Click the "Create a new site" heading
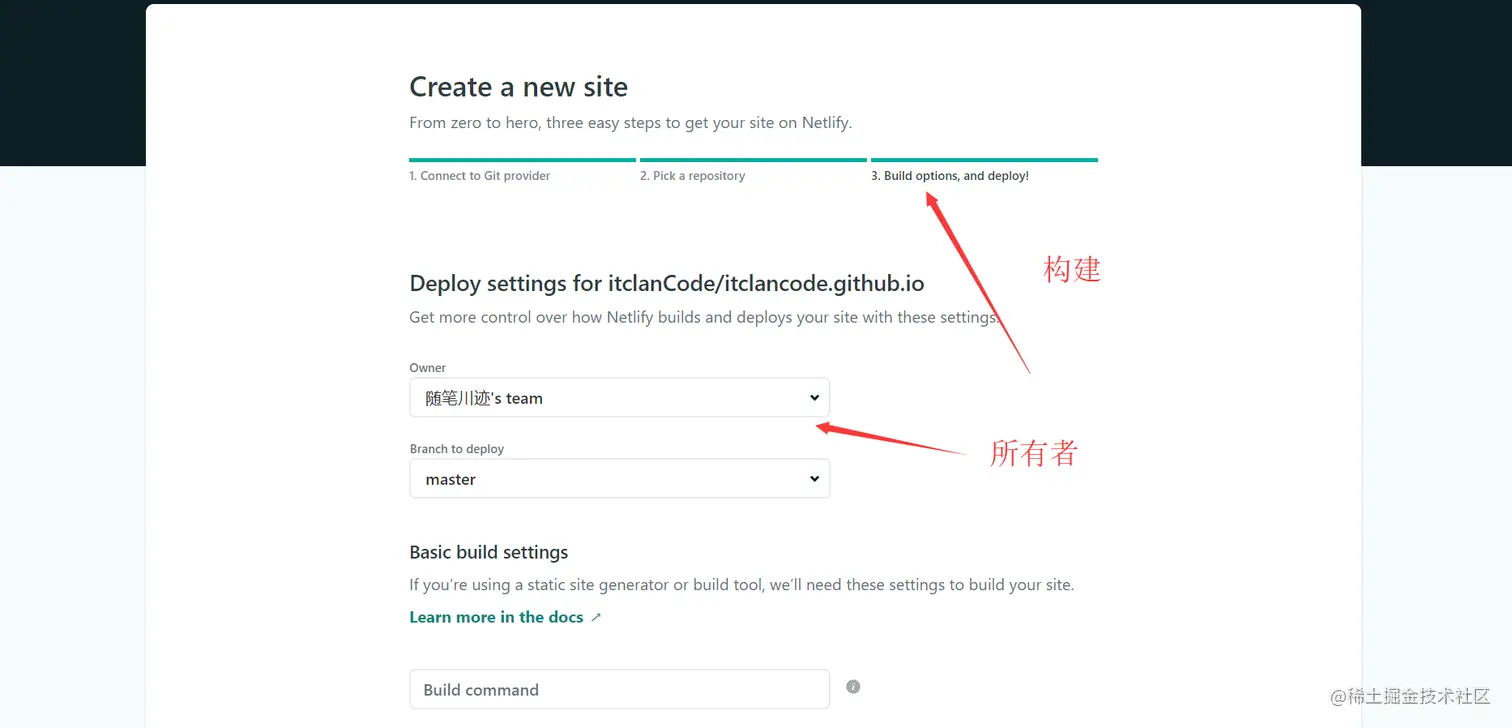Screen dimensions: 1512x728 pos(518,87)
